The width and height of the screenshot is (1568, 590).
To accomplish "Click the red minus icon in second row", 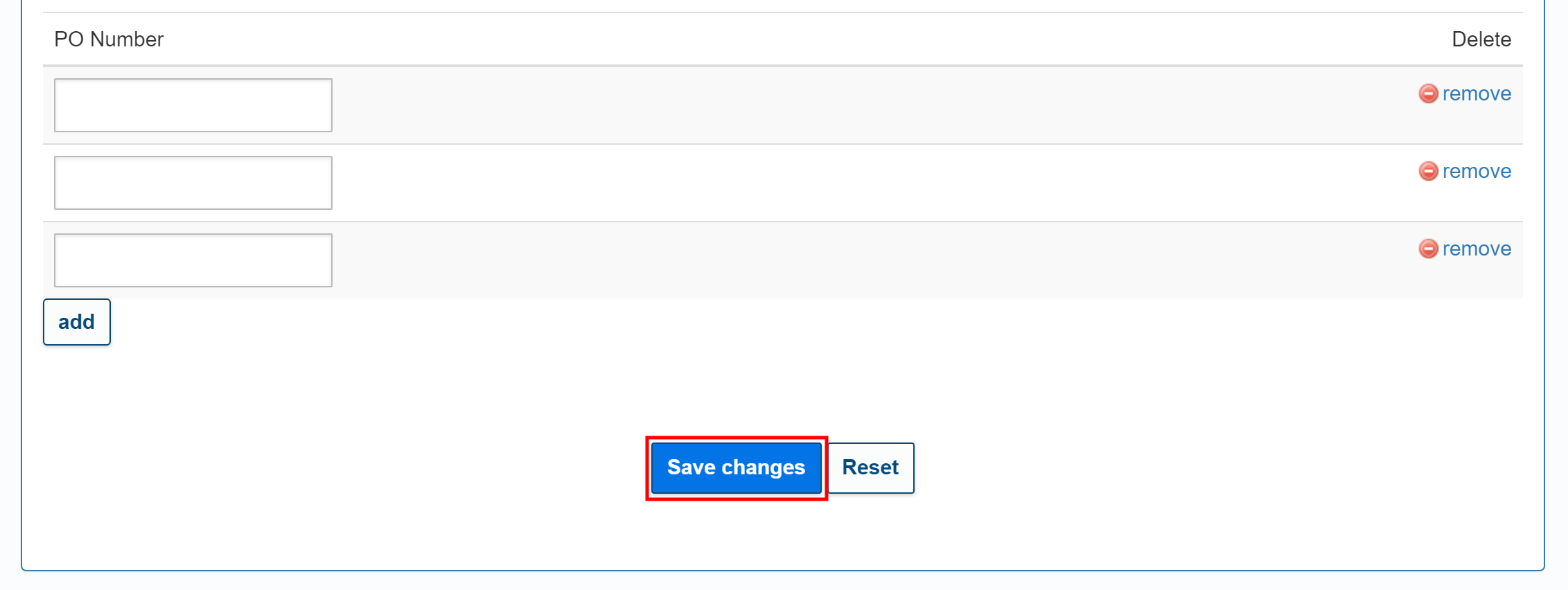I will click(1428, 171).
